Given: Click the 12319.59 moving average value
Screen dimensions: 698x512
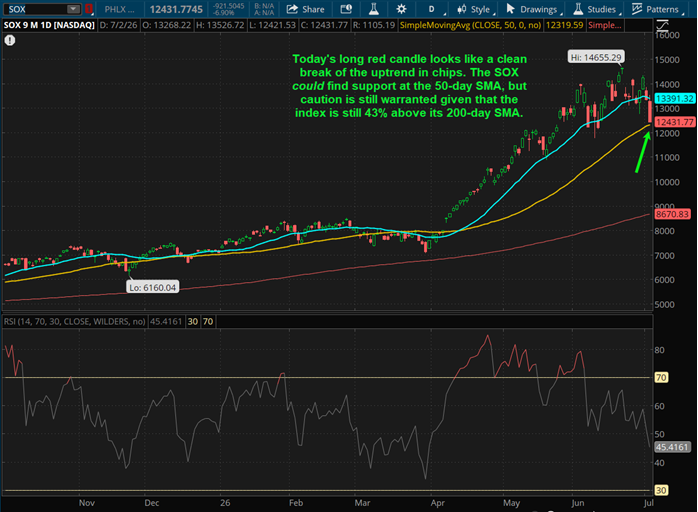Looking at the screenshot, I should 564,25.
